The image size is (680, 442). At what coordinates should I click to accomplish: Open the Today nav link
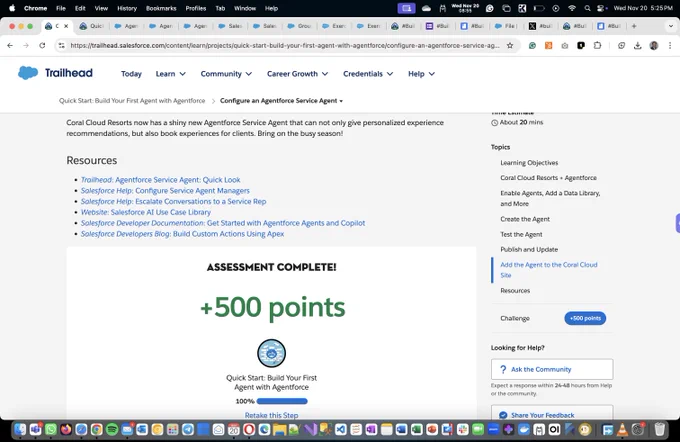click(x=131, y=74)
